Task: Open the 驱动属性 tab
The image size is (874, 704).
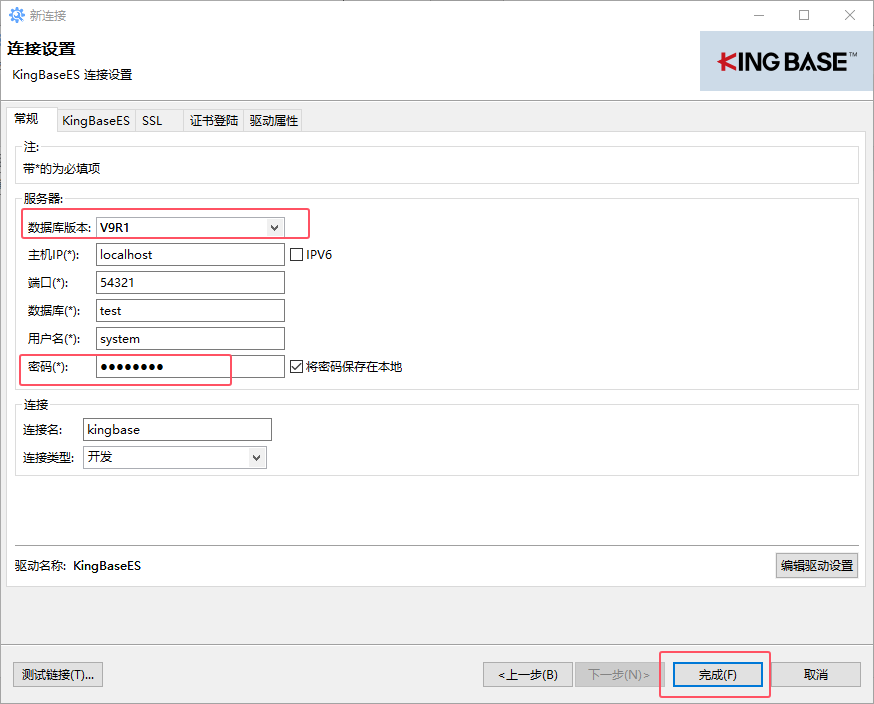Action: tap(273, 121)
